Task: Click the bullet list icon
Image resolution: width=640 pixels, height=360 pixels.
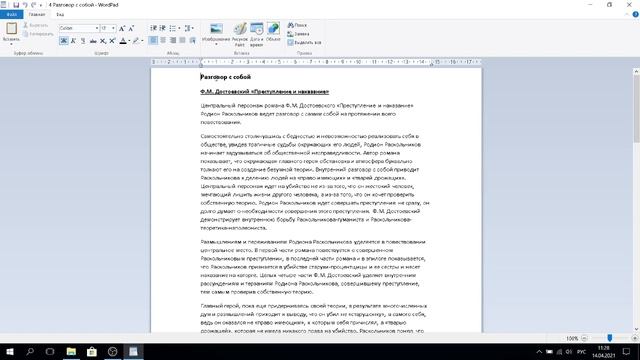Action: pos(173,28)
